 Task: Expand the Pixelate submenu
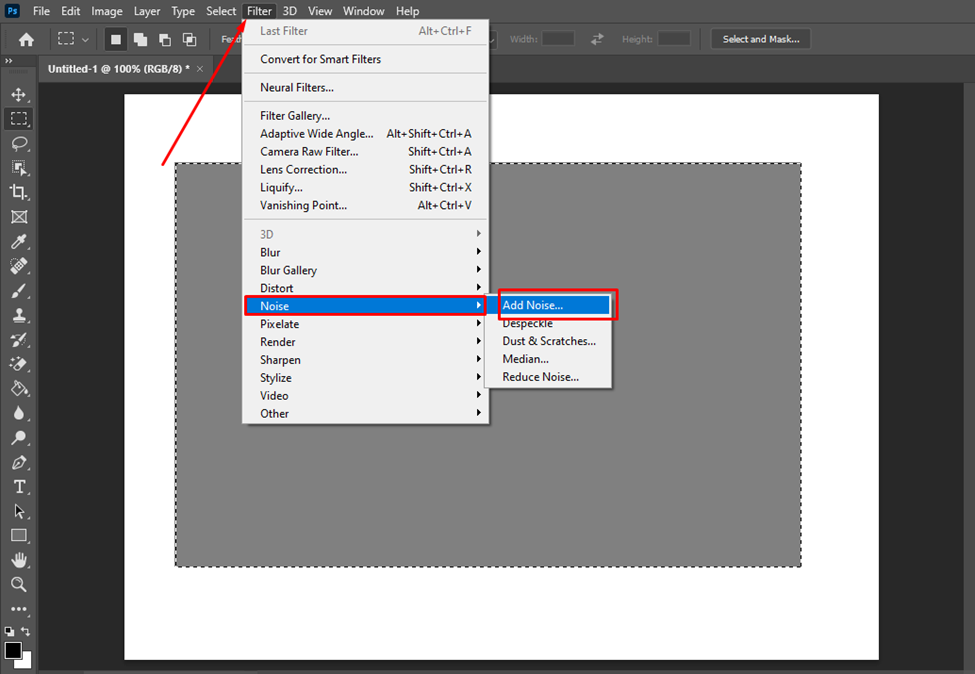[x=366, y=324]
